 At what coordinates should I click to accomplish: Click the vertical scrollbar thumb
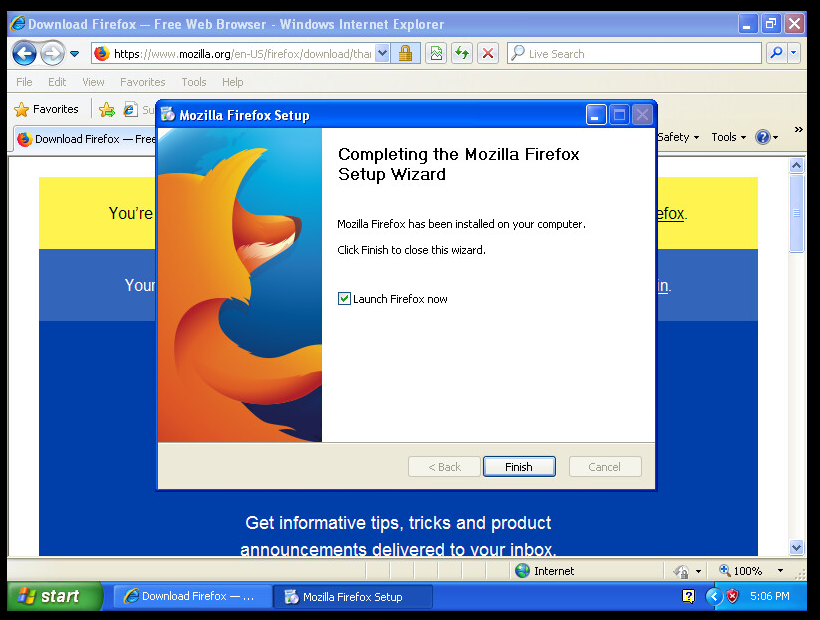(796, 213)
